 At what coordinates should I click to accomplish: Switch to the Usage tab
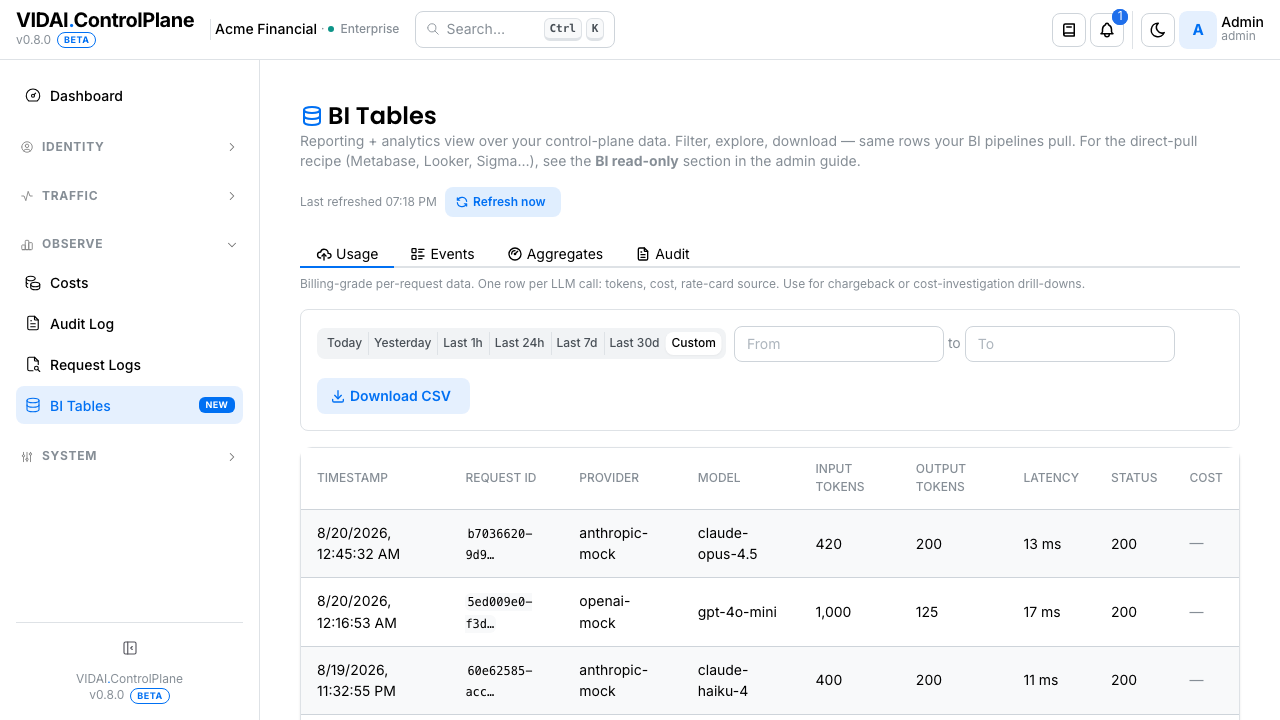tap(347, 254)
